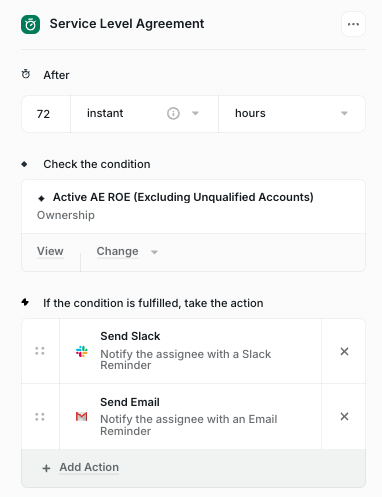Click the Change condition link
Screen dimensions: 382x497
click(x=117, y=251)
